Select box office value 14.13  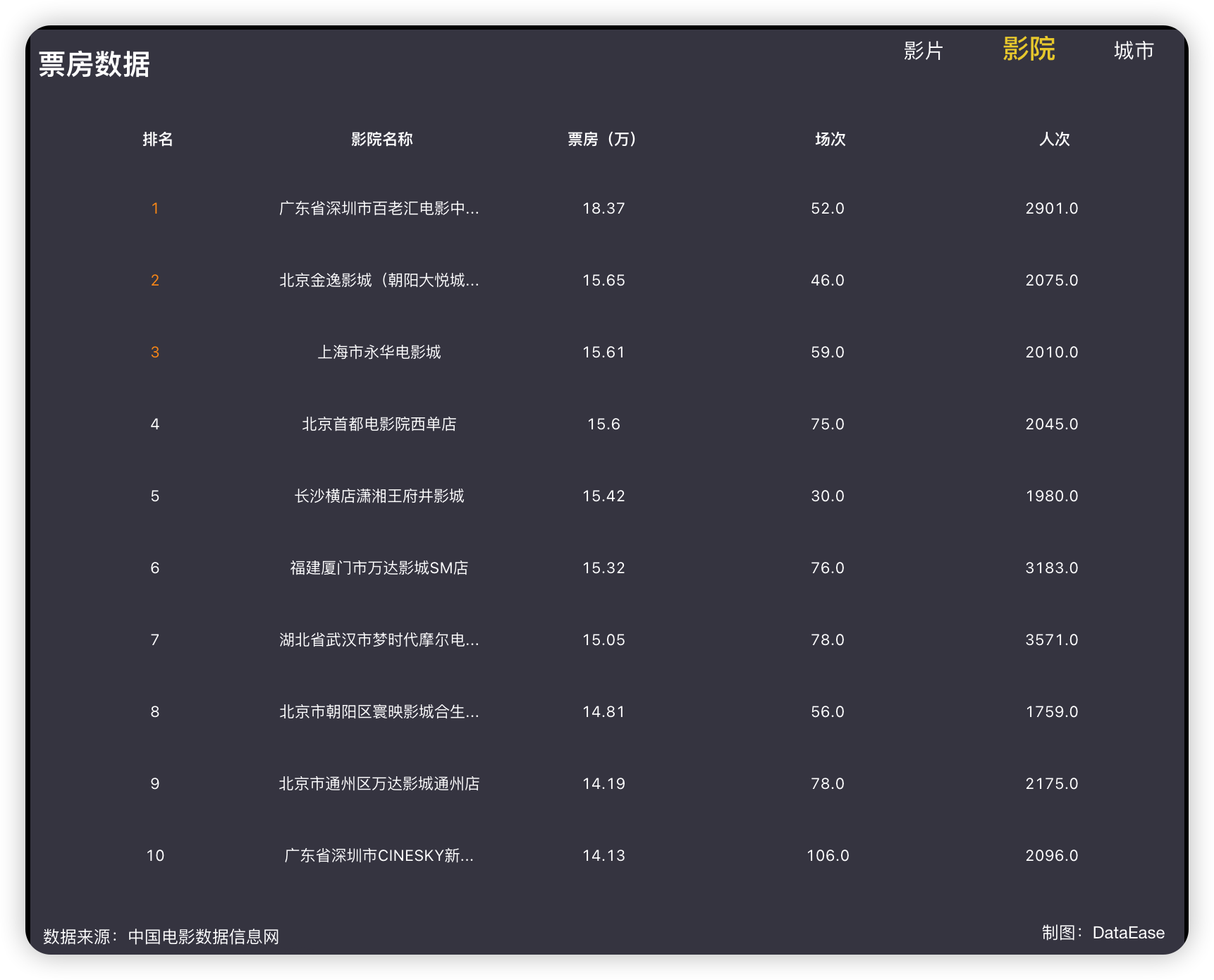pyautogui.click(x=603, y=856)
